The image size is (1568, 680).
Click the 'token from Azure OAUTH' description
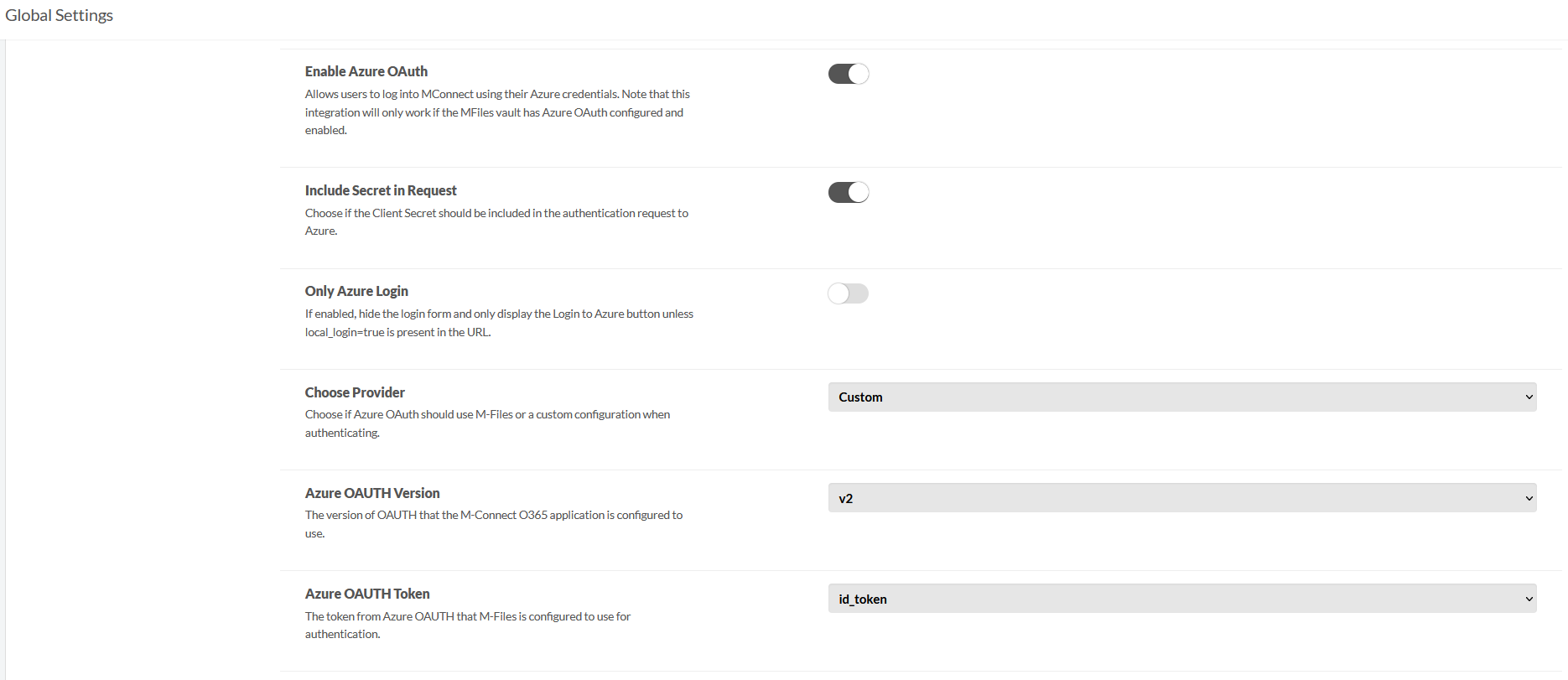468,617
